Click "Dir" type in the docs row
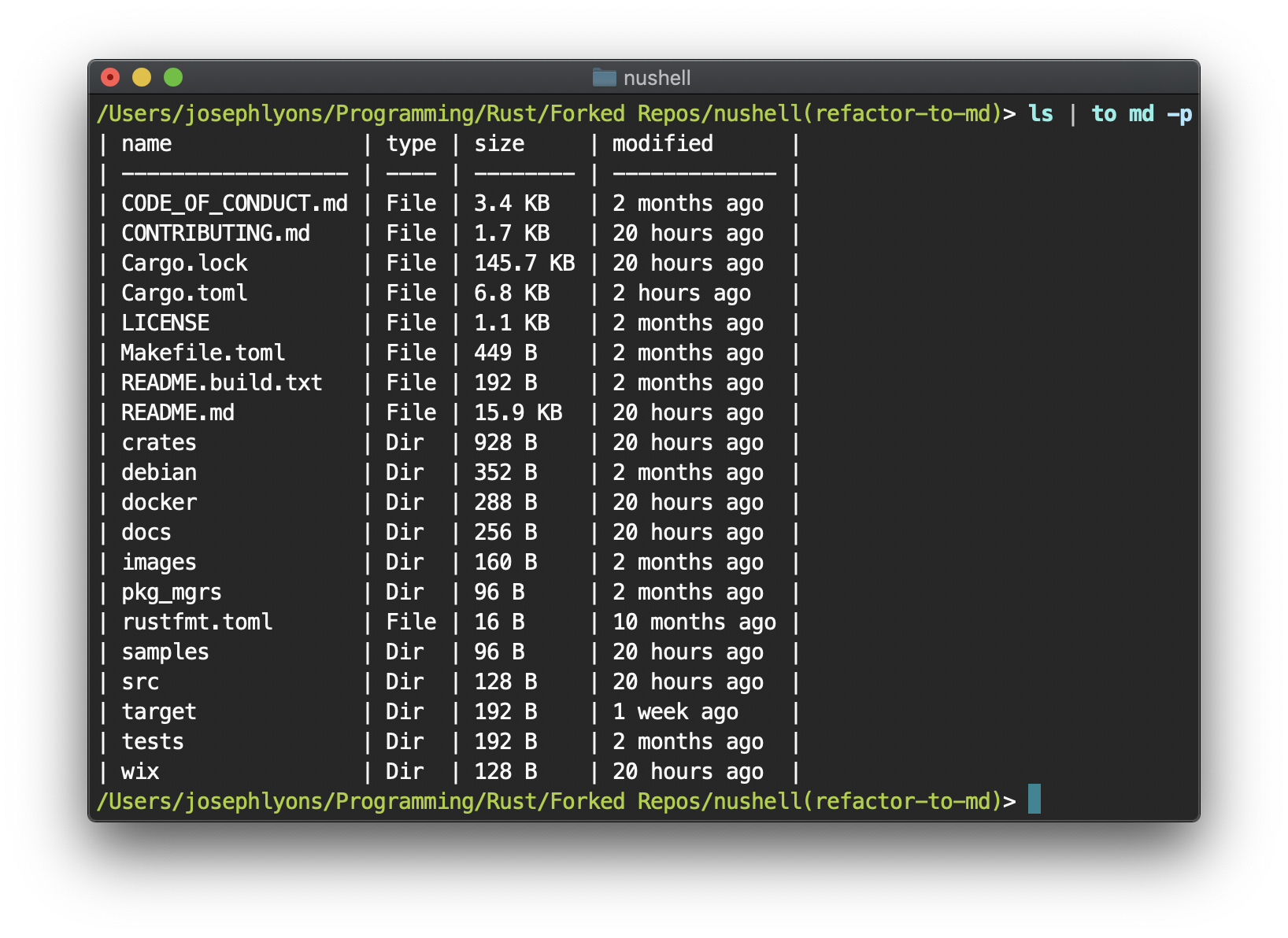Image resolution: width=1288 pixels, height=938 pixels. point(405,533)
